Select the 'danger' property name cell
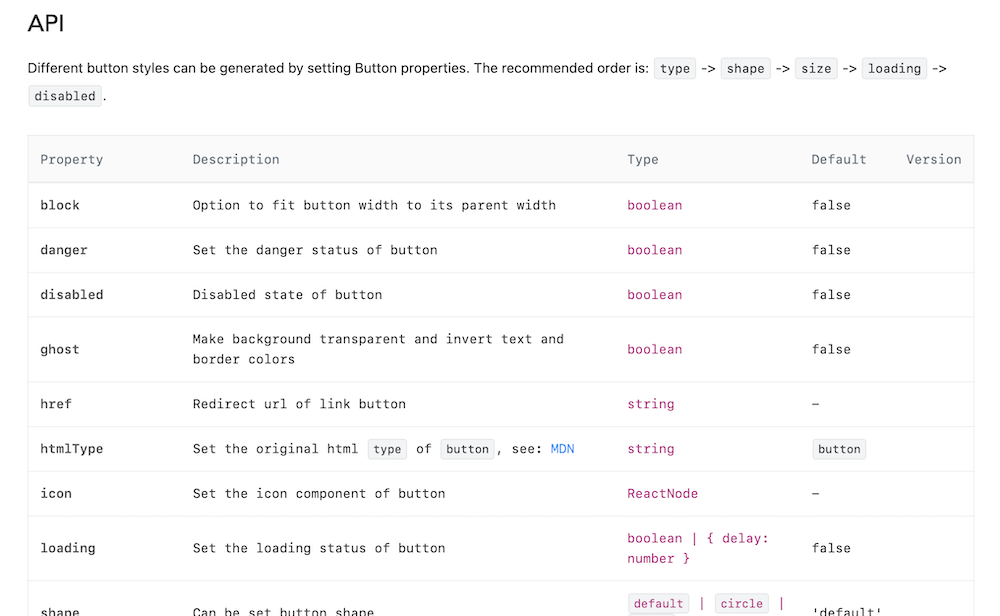 click(x=64, y=250)
